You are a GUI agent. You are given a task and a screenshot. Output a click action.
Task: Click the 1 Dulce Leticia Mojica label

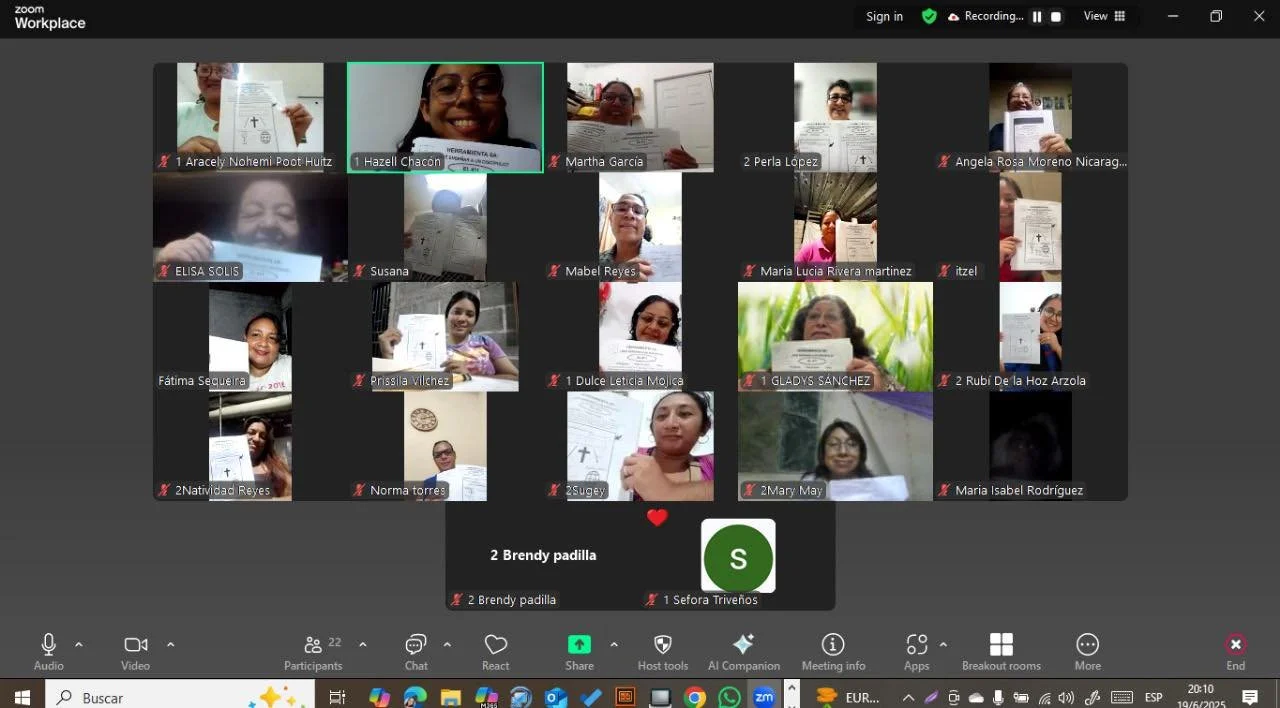(624, 381)
